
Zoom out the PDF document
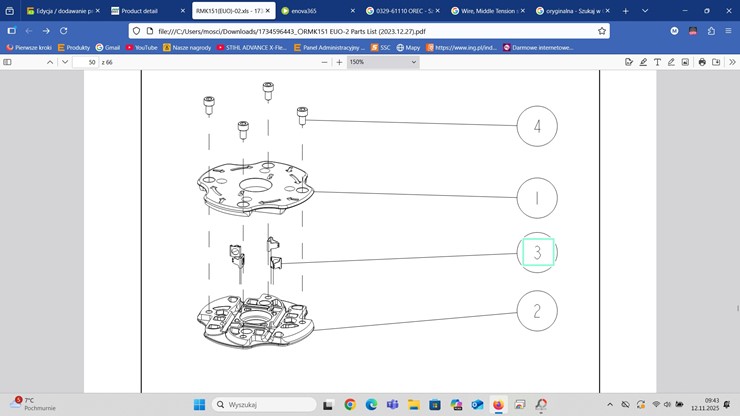pos(324,62)
